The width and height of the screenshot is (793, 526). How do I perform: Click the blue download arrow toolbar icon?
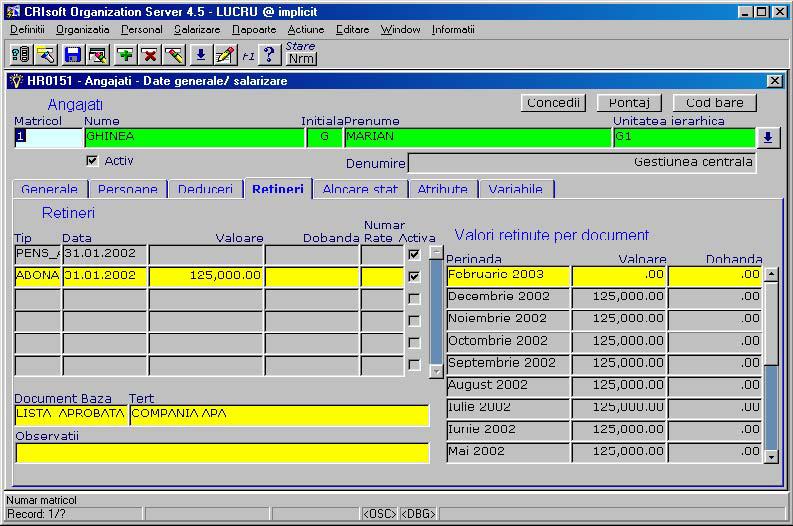pos(201,54)
